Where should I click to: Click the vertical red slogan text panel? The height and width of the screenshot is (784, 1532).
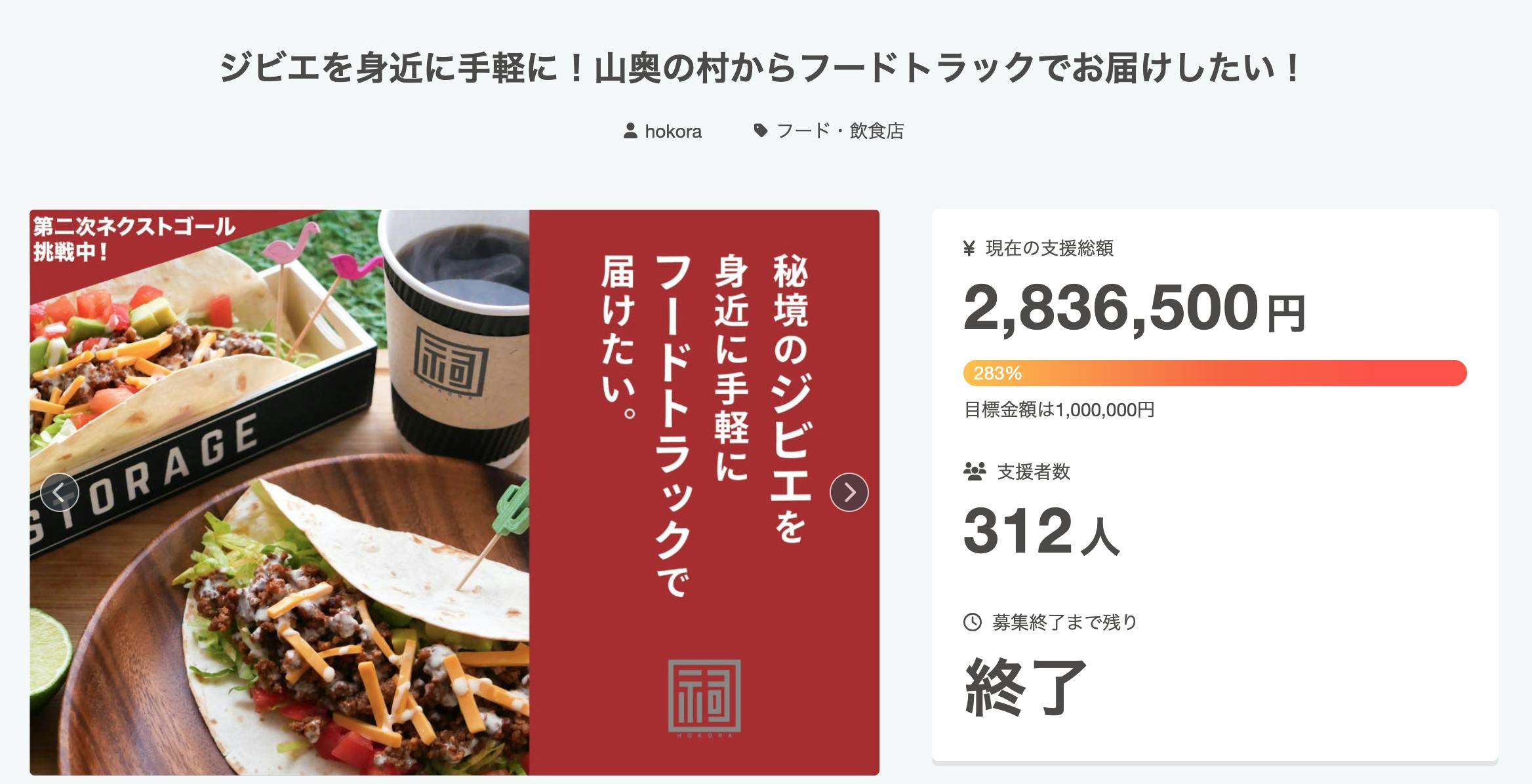click(x=704, y=492)
